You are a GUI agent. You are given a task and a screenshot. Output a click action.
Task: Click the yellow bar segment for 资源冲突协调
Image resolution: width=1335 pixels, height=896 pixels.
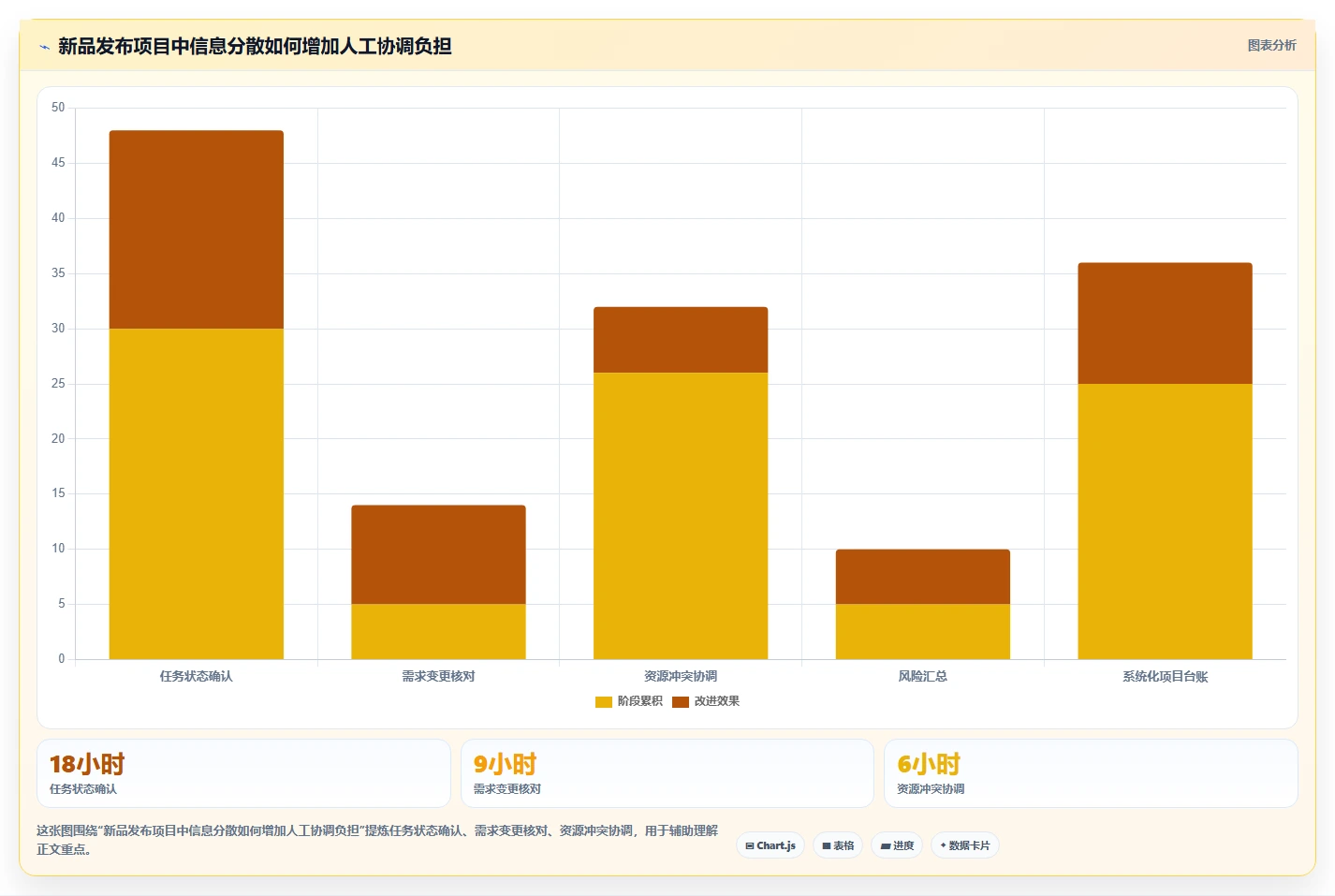[681, 516]
